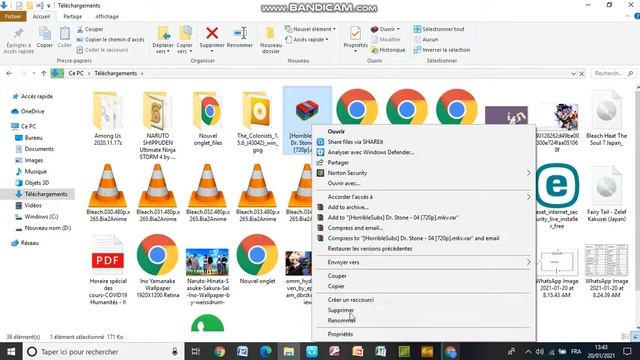Click Aucun in Sélectionner group

(x=426, y=40)
